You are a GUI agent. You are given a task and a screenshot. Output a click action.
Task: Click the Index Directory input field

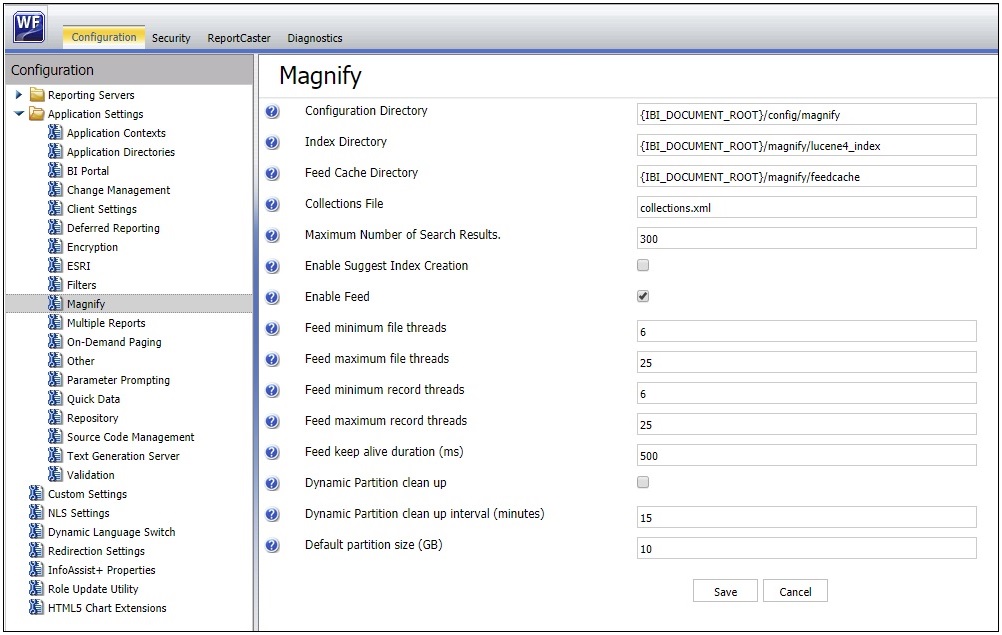click(806, 146)
